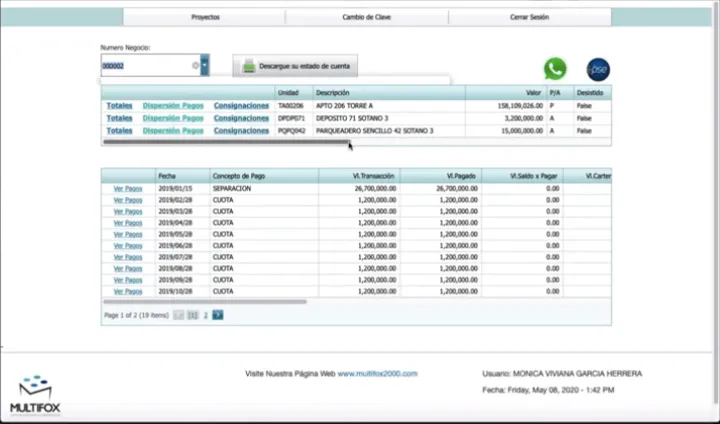This screenshot has height=424, width=720.
Task: Expand the Numero Negocio dropdown arrow
Action: coord(205,66)
